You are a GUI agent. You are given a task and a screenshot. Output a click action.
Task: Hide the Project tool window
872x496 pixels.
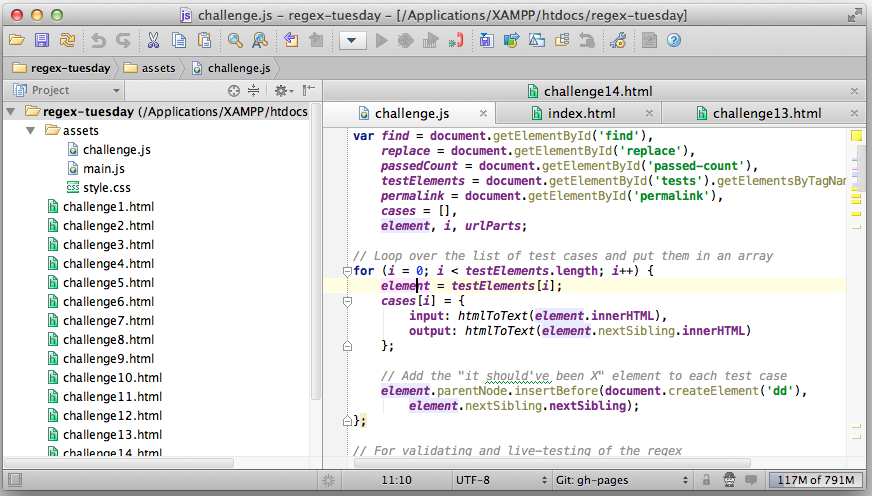(x=309, y=90)
